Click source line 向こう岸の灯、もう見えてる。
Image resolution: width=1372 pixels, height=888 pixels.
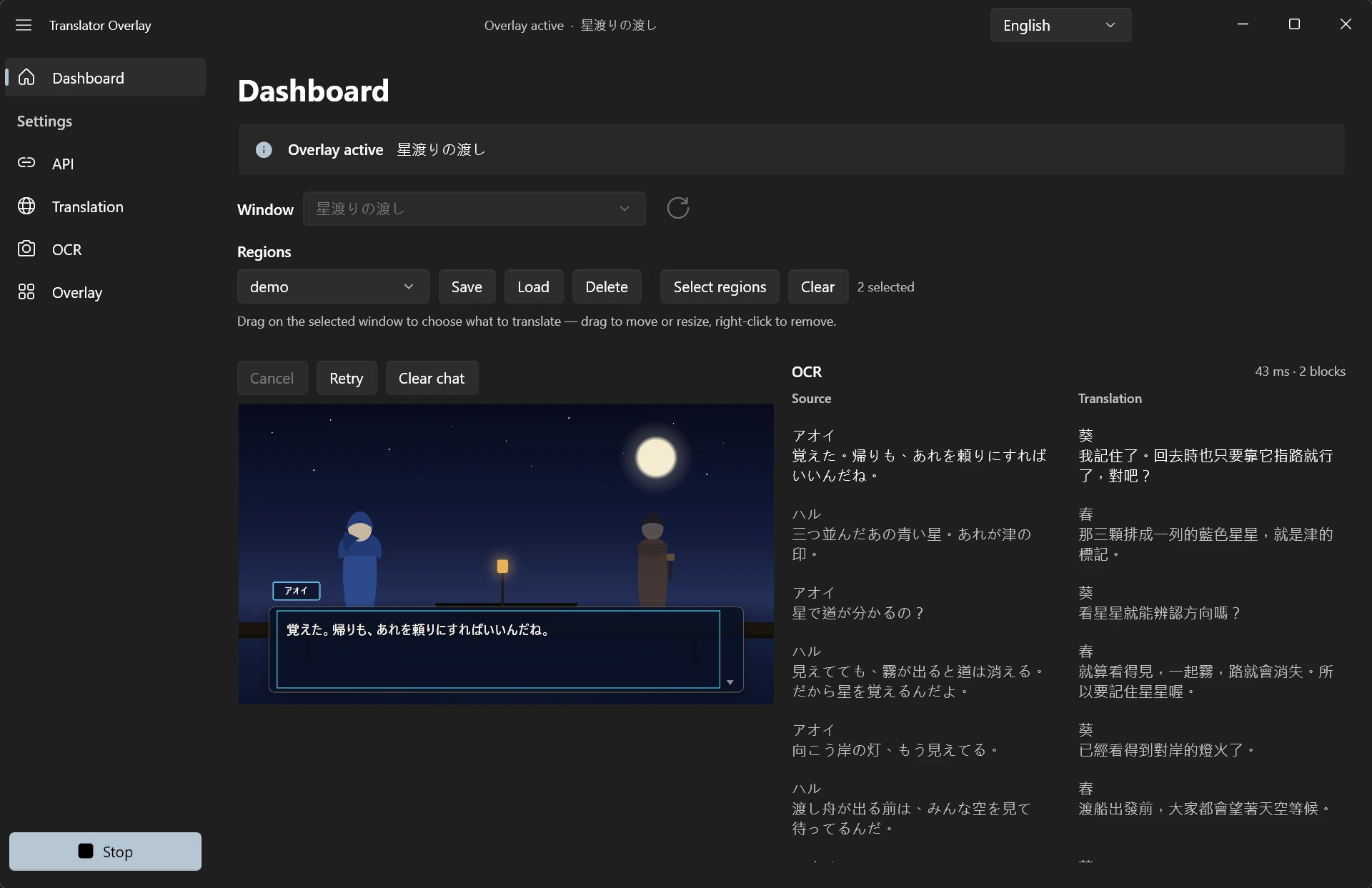pyautogui.click(x=895, y=750)
